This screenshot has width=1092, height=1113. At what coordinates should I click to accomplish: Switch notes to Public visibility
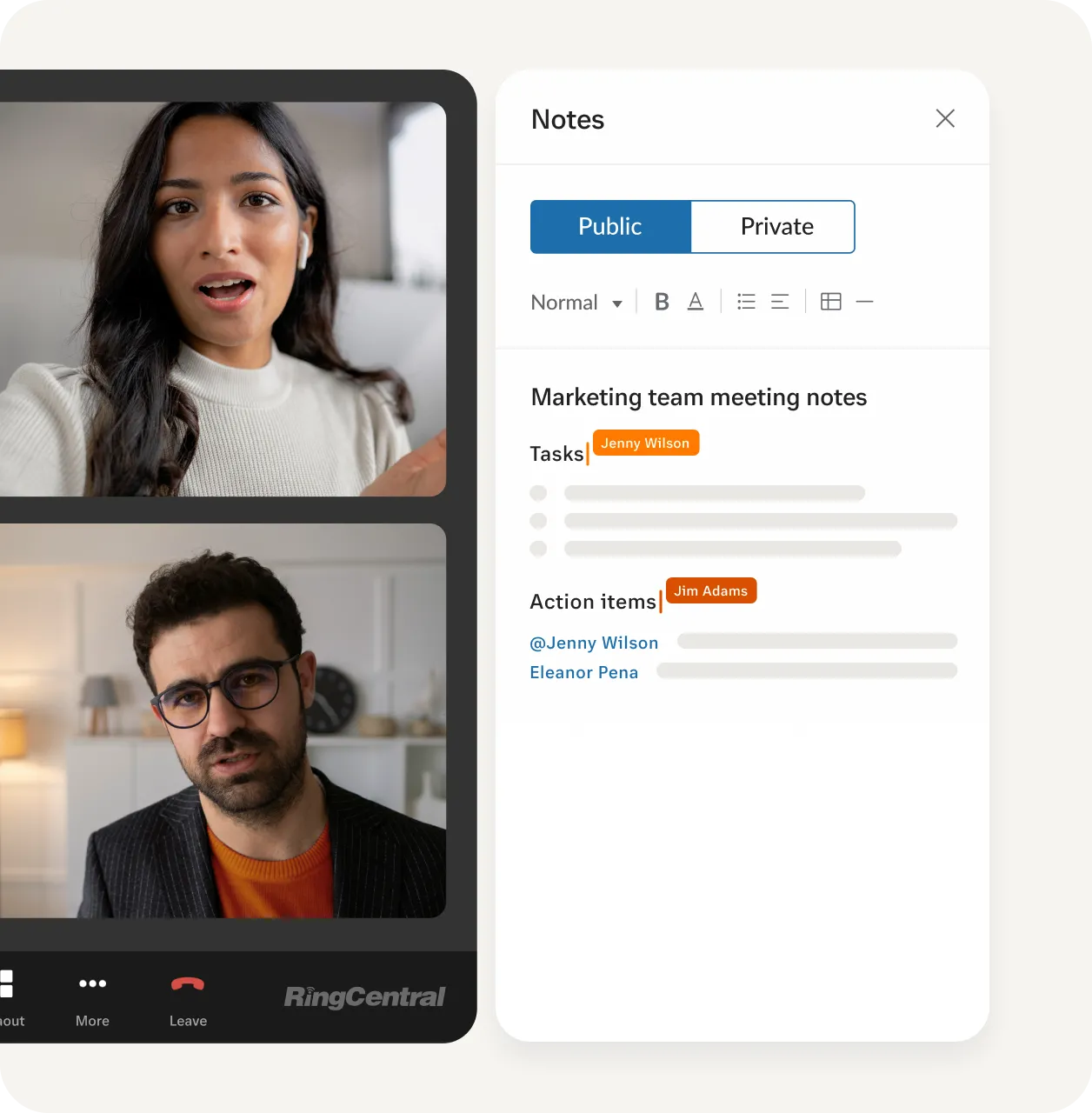[609, 226]
